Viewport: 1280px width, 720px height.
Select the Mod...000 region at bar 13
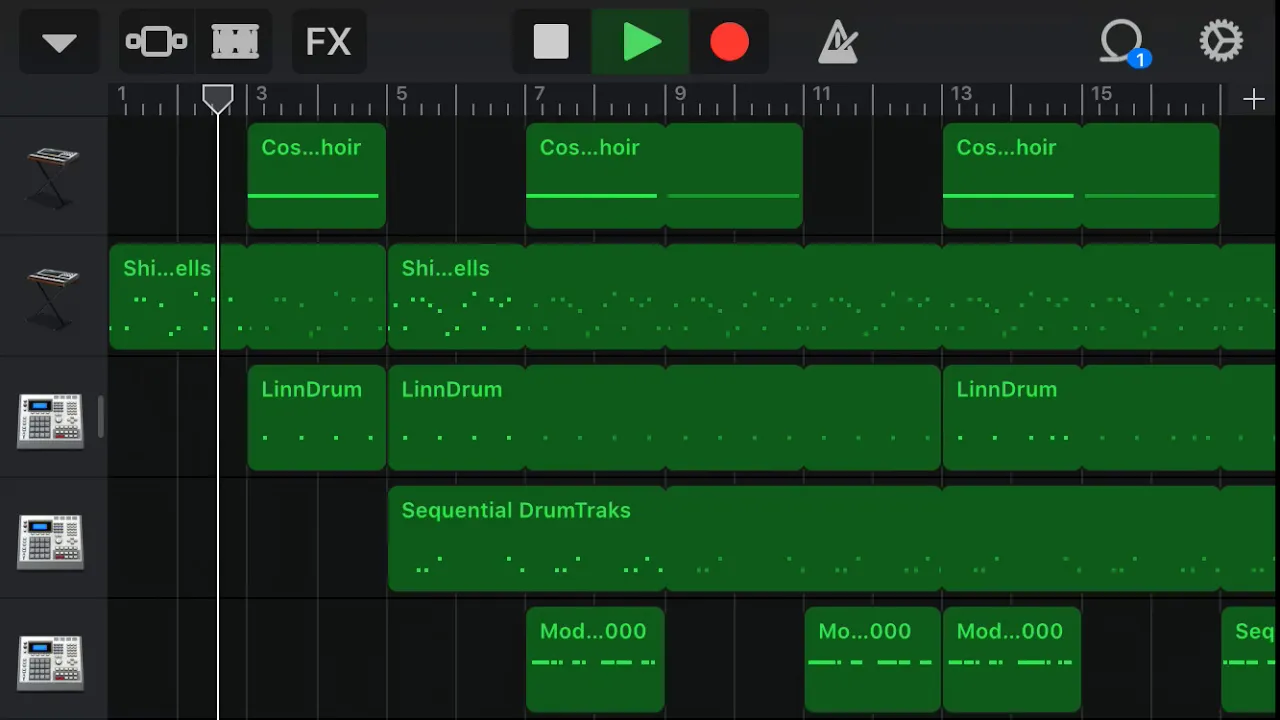1011,660
